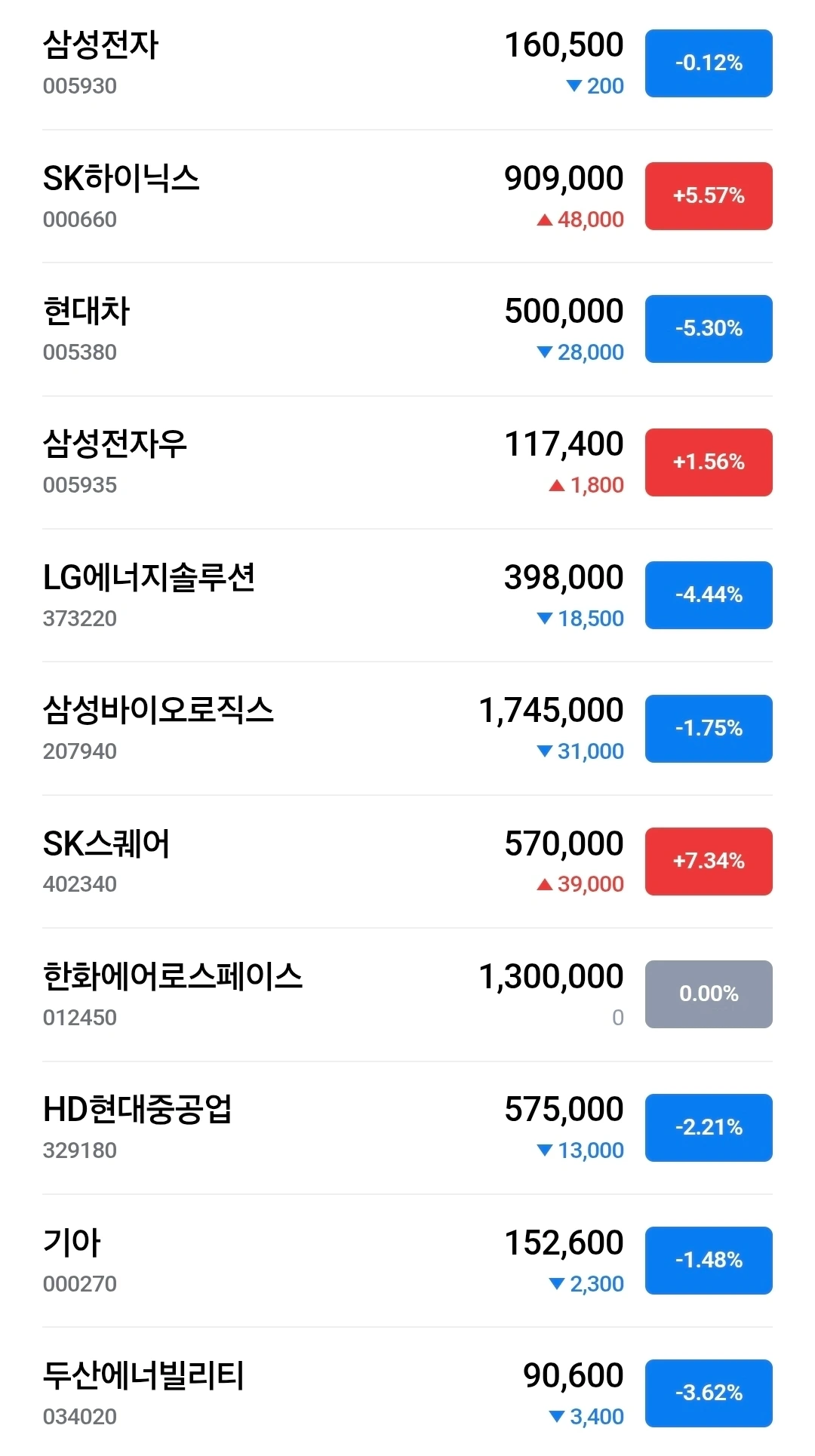Tap the -1.75% change badge
Viewport: 815px width, 1456px height.
point(709,729)
